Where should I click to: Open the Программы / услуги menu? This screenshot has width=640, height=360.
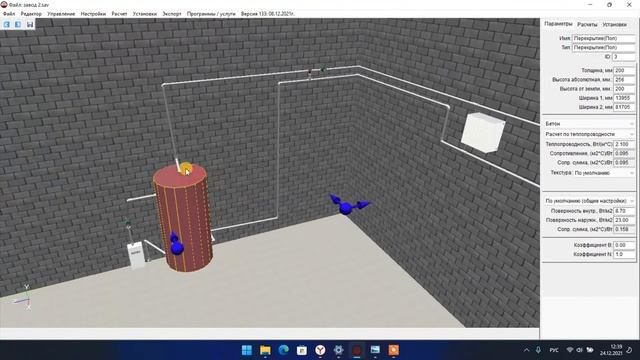(x=211, y=14)
